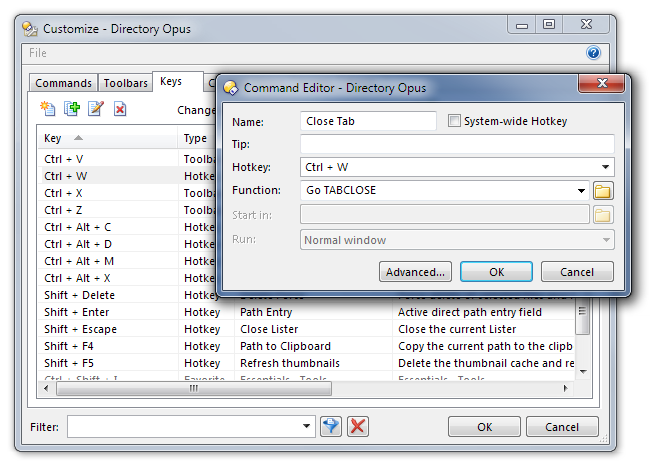Click the right arrow of horizontal scrollbar
This screenshot has width=650, height=470.
click(565, 388)
